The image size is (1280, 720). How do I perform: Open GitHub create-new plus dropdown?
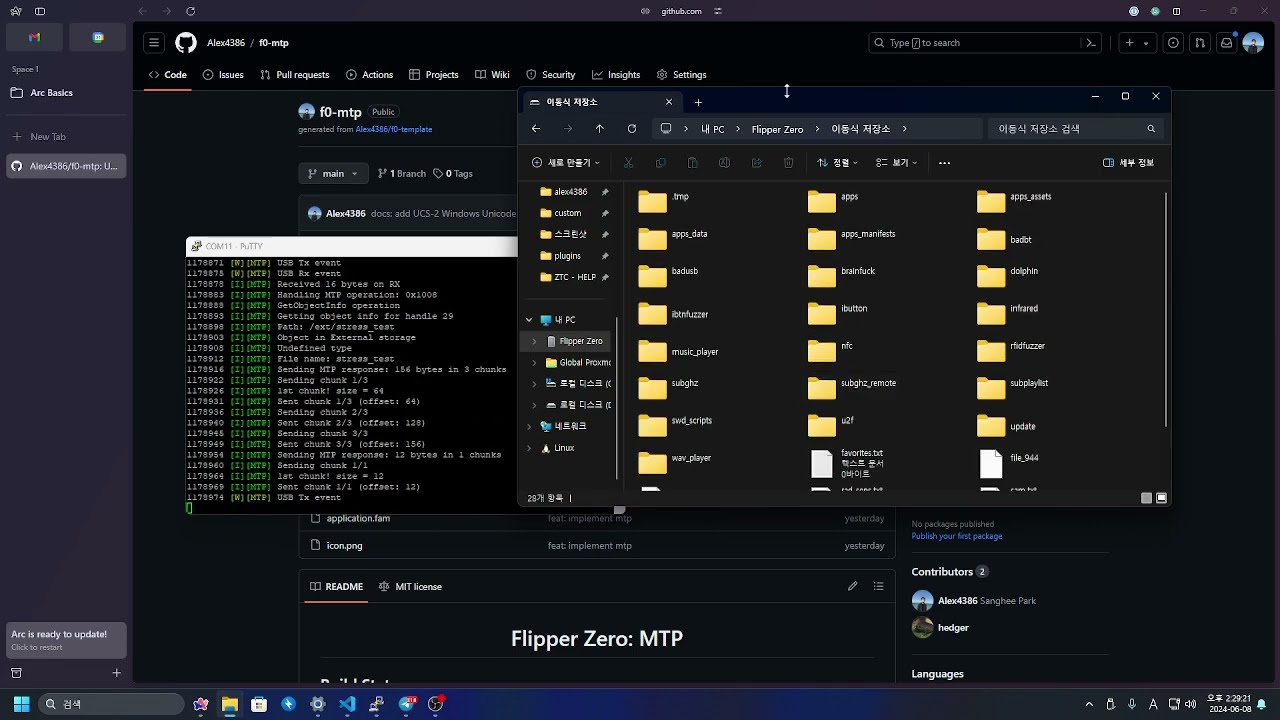click(1137, 43)
